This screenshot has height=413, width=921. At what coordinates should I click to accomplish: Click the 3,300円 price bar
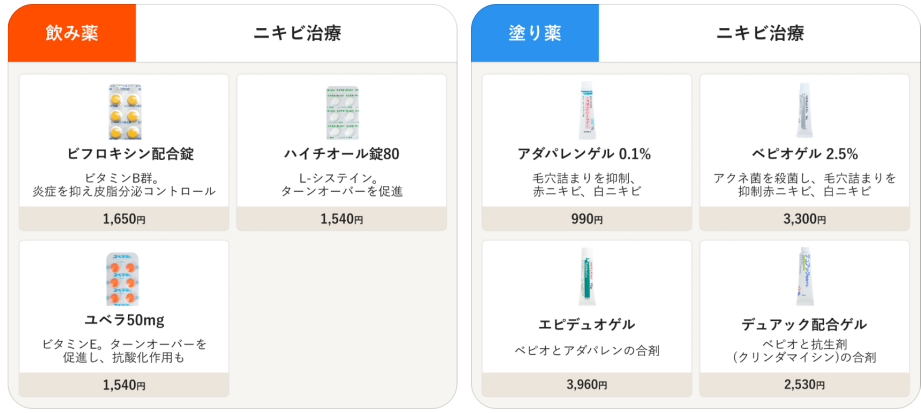(804, 219)
